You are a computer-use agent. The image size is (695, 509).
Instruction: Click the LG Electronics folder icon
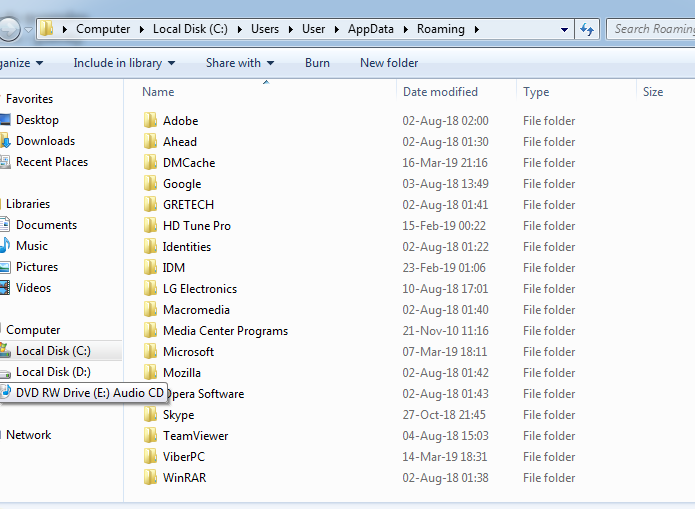pyautogui.click(x=150, y=288)
